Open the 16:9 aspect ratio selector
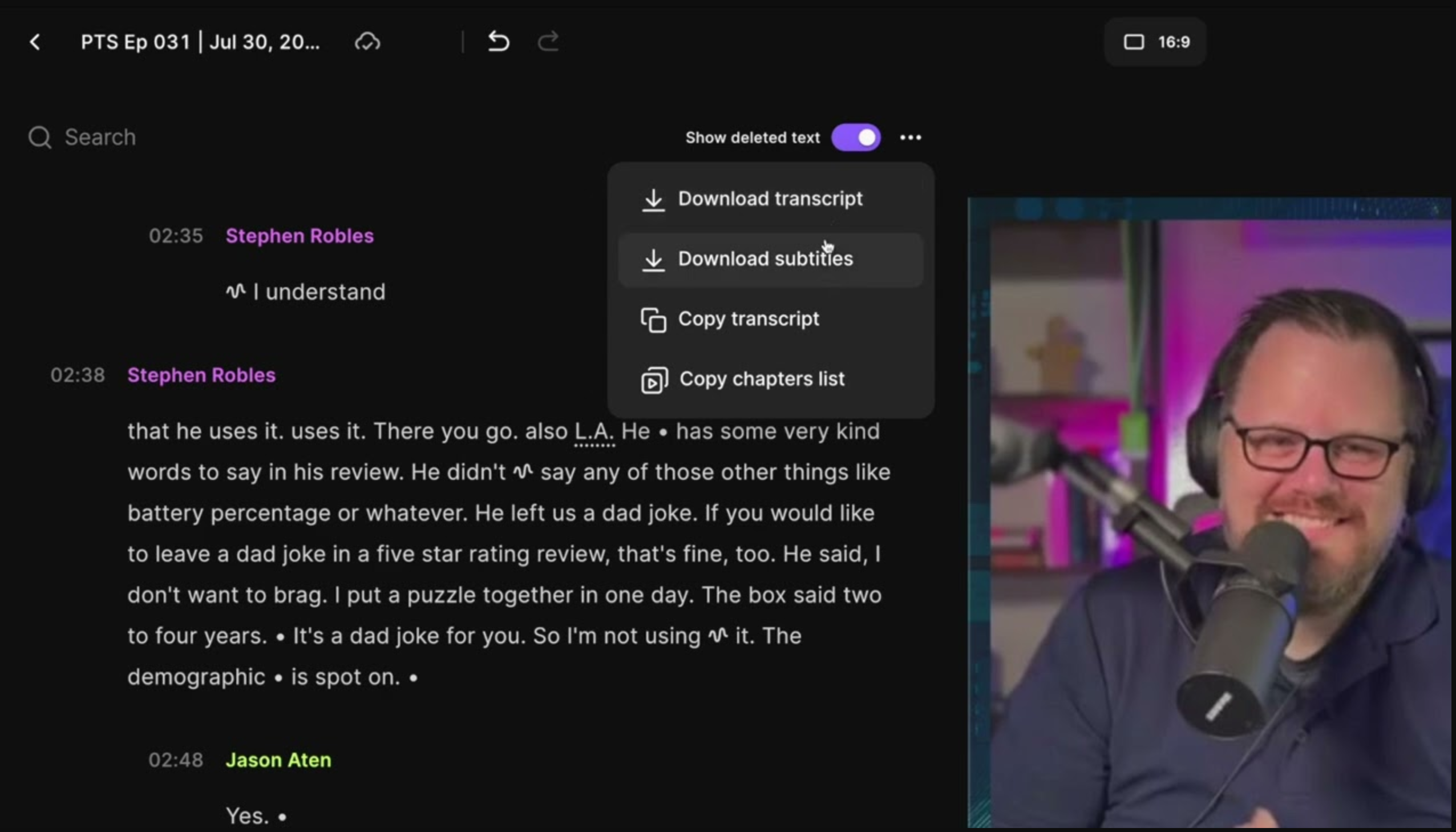The width and height of the screenshot is (1456, 832). coord(1155,42)
